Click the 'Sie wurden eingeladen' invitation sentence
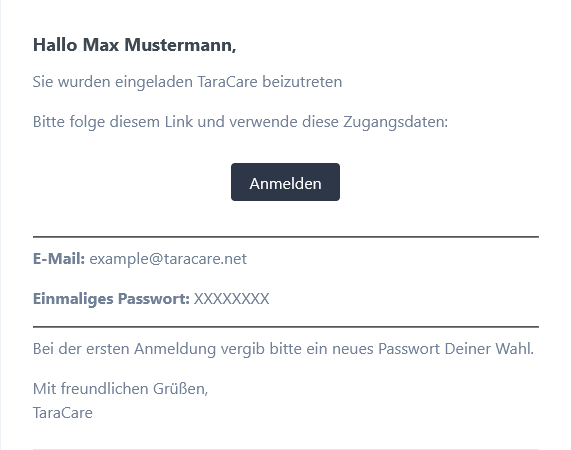 (x=187, y=82)
